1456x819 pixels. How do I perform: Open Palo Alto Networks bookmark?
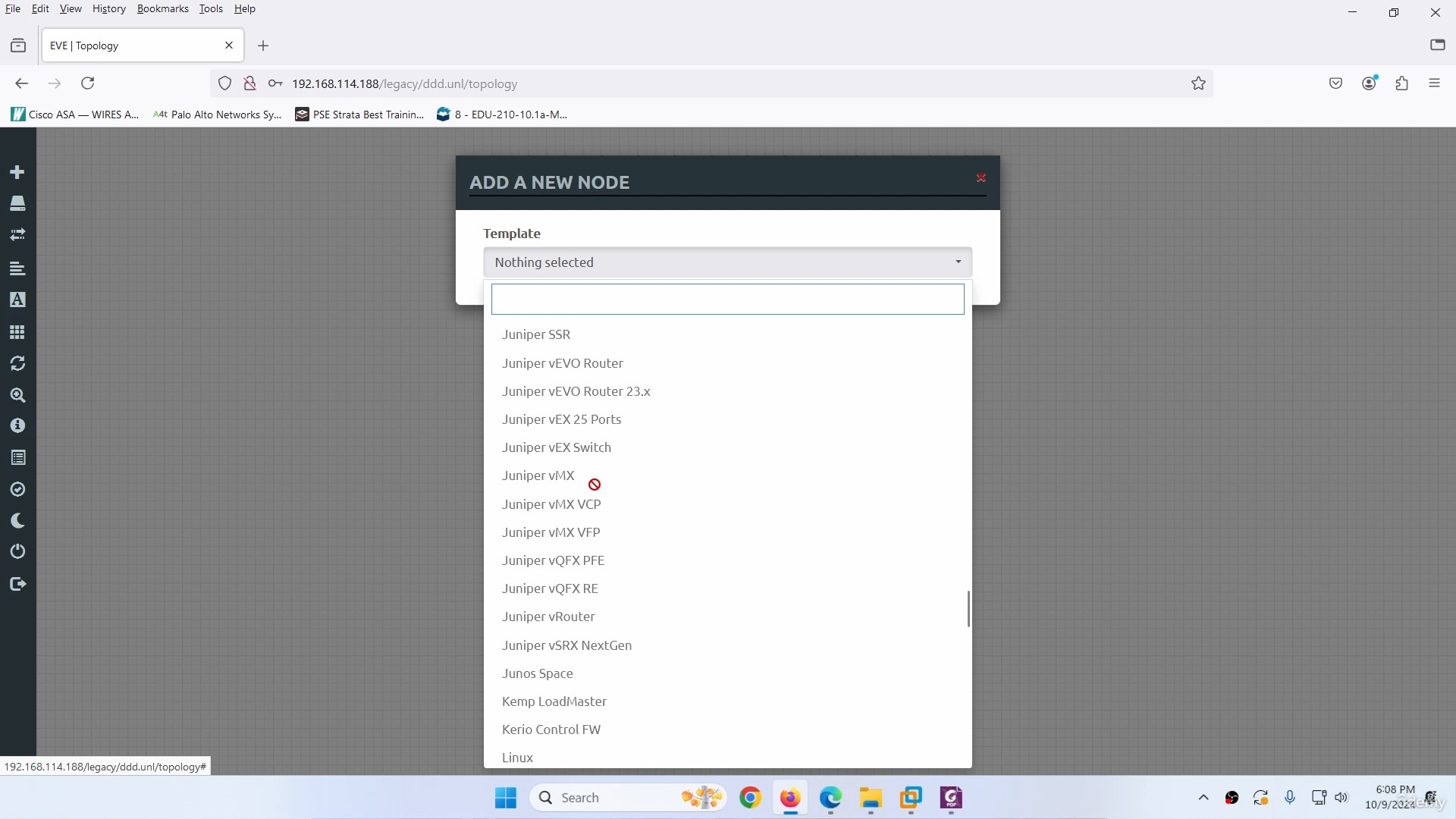pyautogui.click(x=217, y=115)
